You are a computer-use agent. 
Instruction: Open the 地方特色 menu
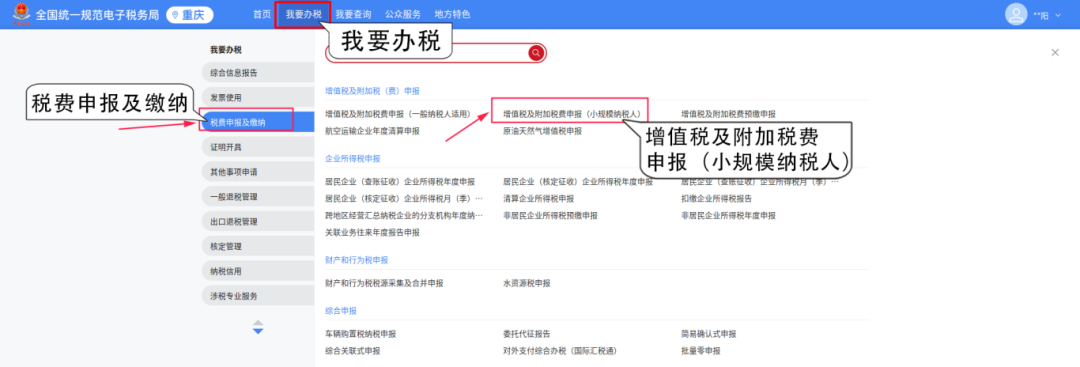453,14
